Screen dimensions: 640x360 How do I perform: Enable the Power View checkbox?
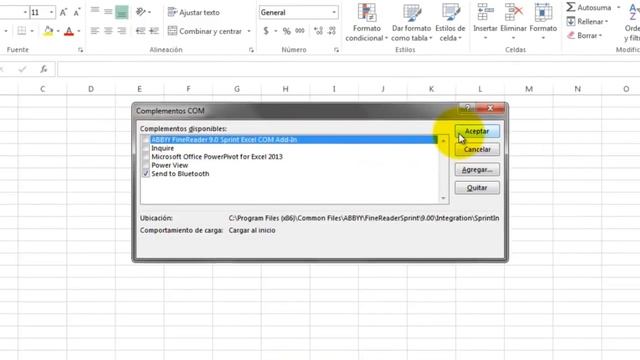146,165
